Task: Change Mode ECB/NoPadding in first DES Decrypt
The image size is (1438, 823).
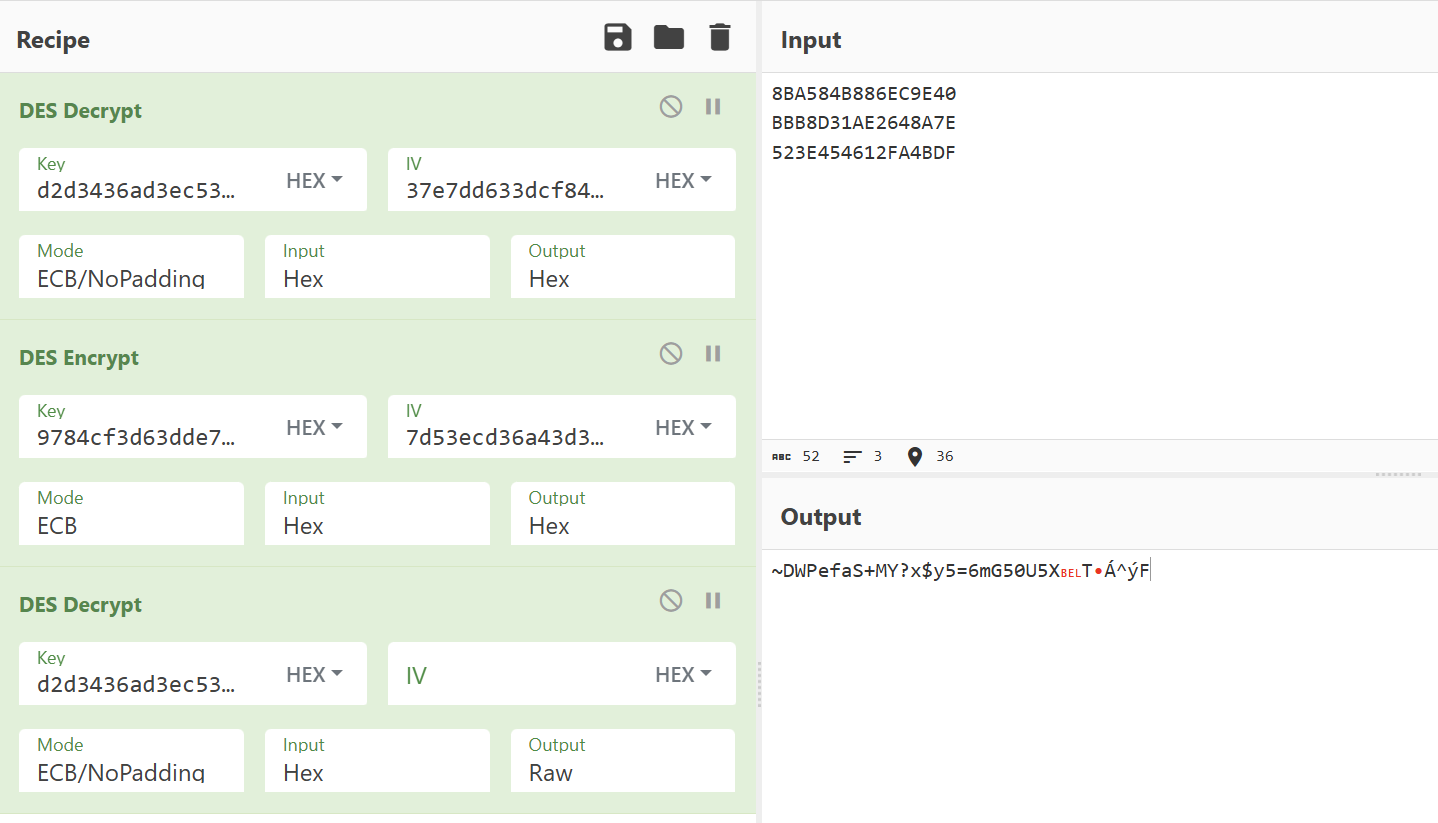Action: (131, 266)
